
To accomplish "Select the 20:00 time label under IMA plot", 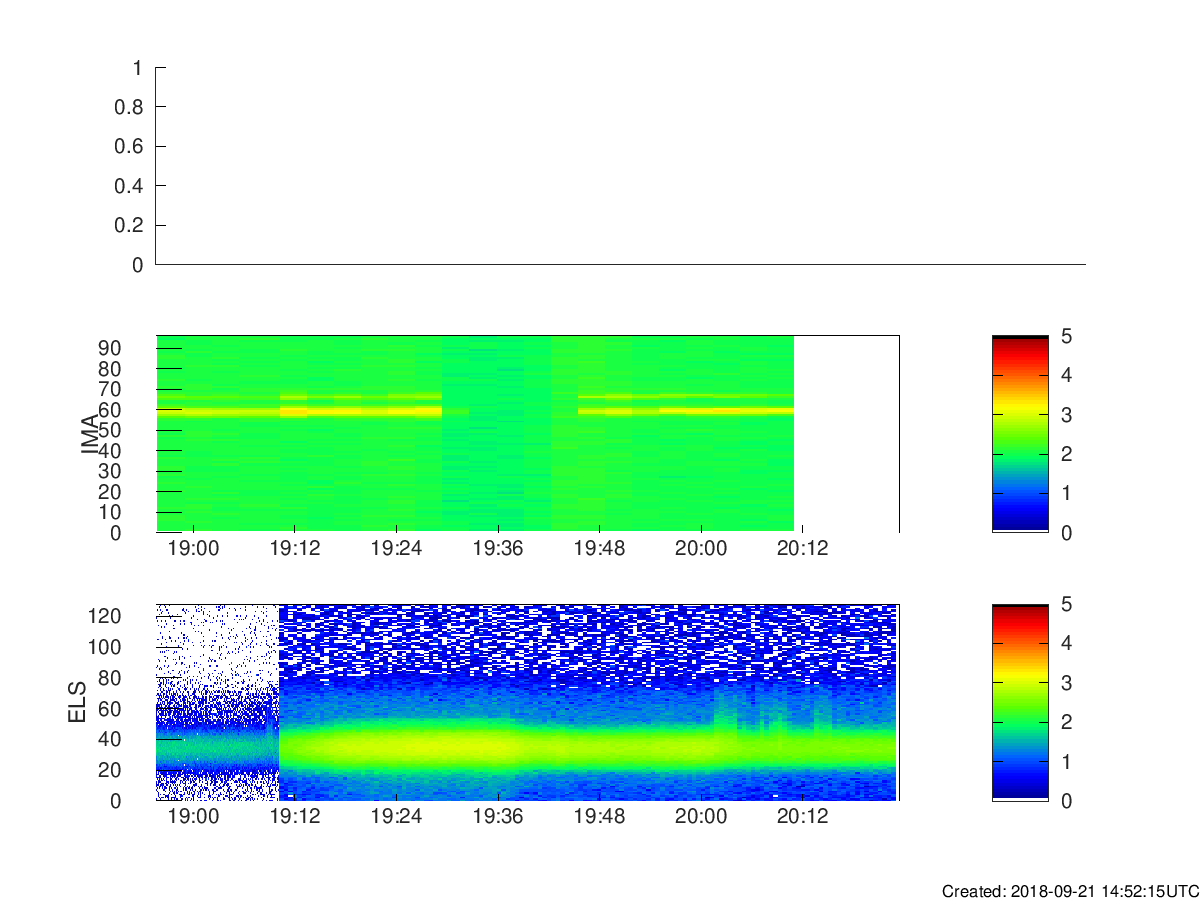I will pos(701,548).
